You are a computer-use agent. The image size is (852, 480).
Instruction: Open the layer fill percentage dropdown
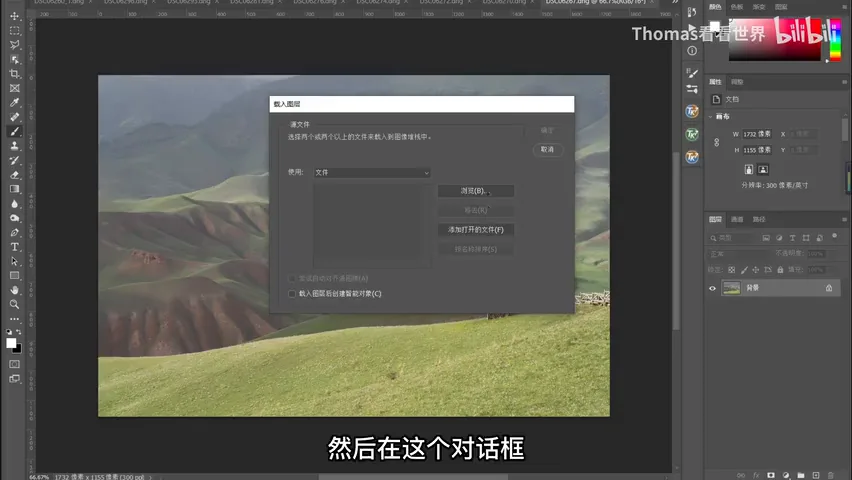pyautogui.click(x=816, y=270)
